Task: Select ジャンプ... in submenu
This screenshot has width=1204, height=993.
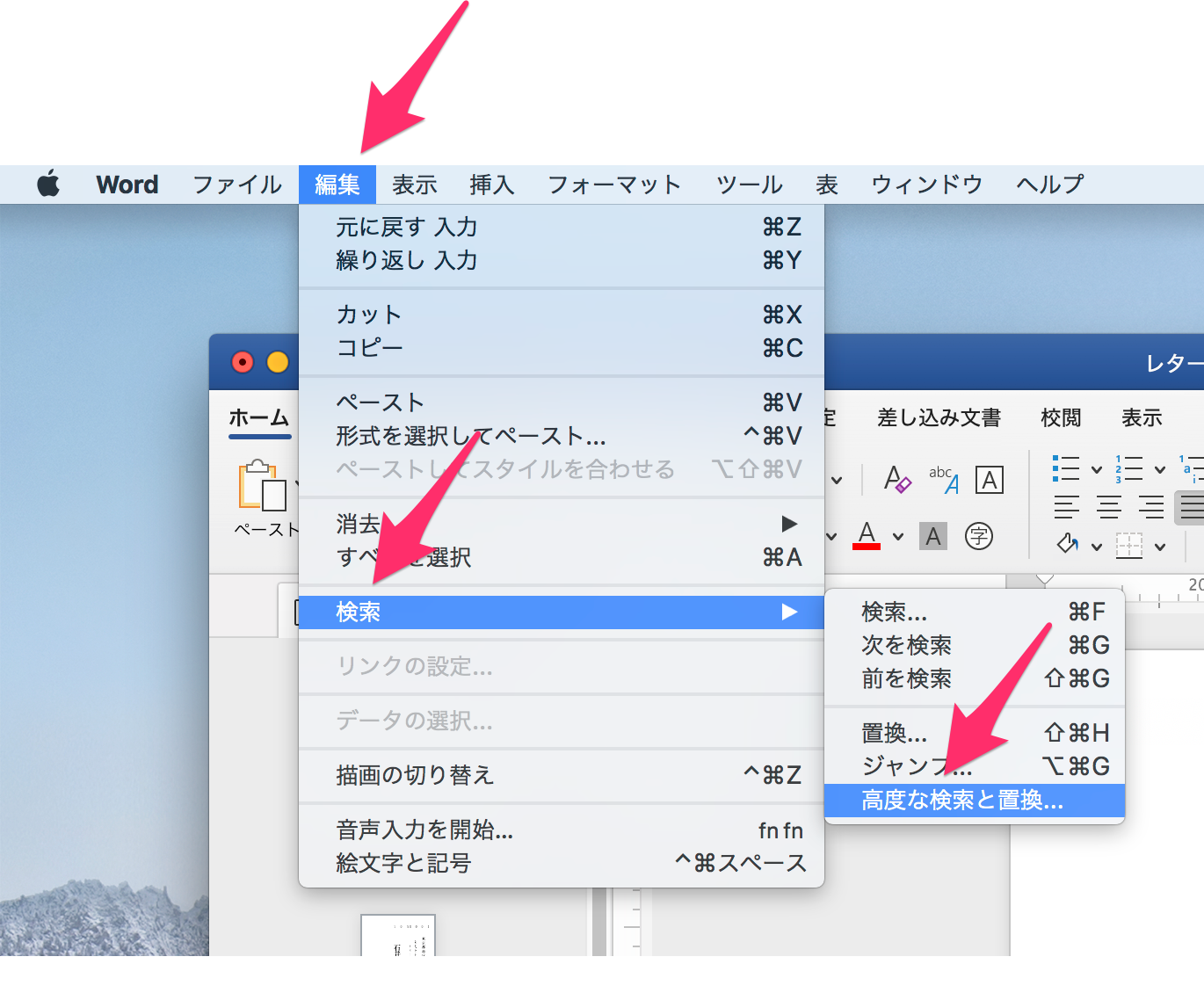Action: tap(975, 766)
